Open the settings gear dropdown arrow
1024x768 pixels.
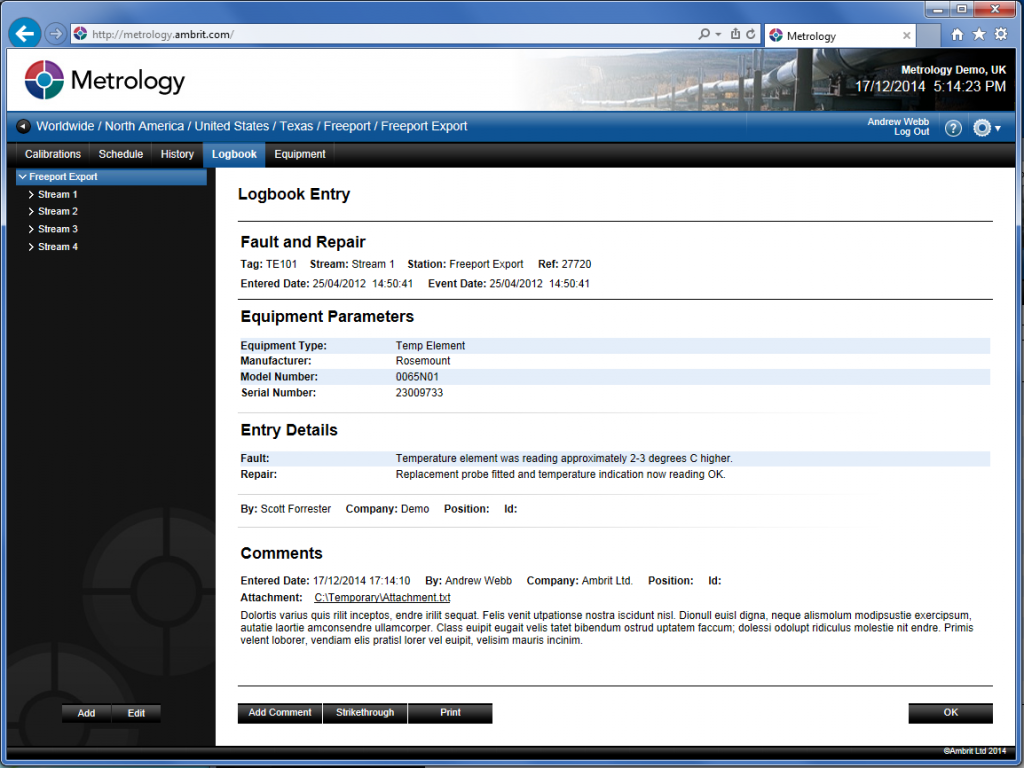[x=996, y=128]
